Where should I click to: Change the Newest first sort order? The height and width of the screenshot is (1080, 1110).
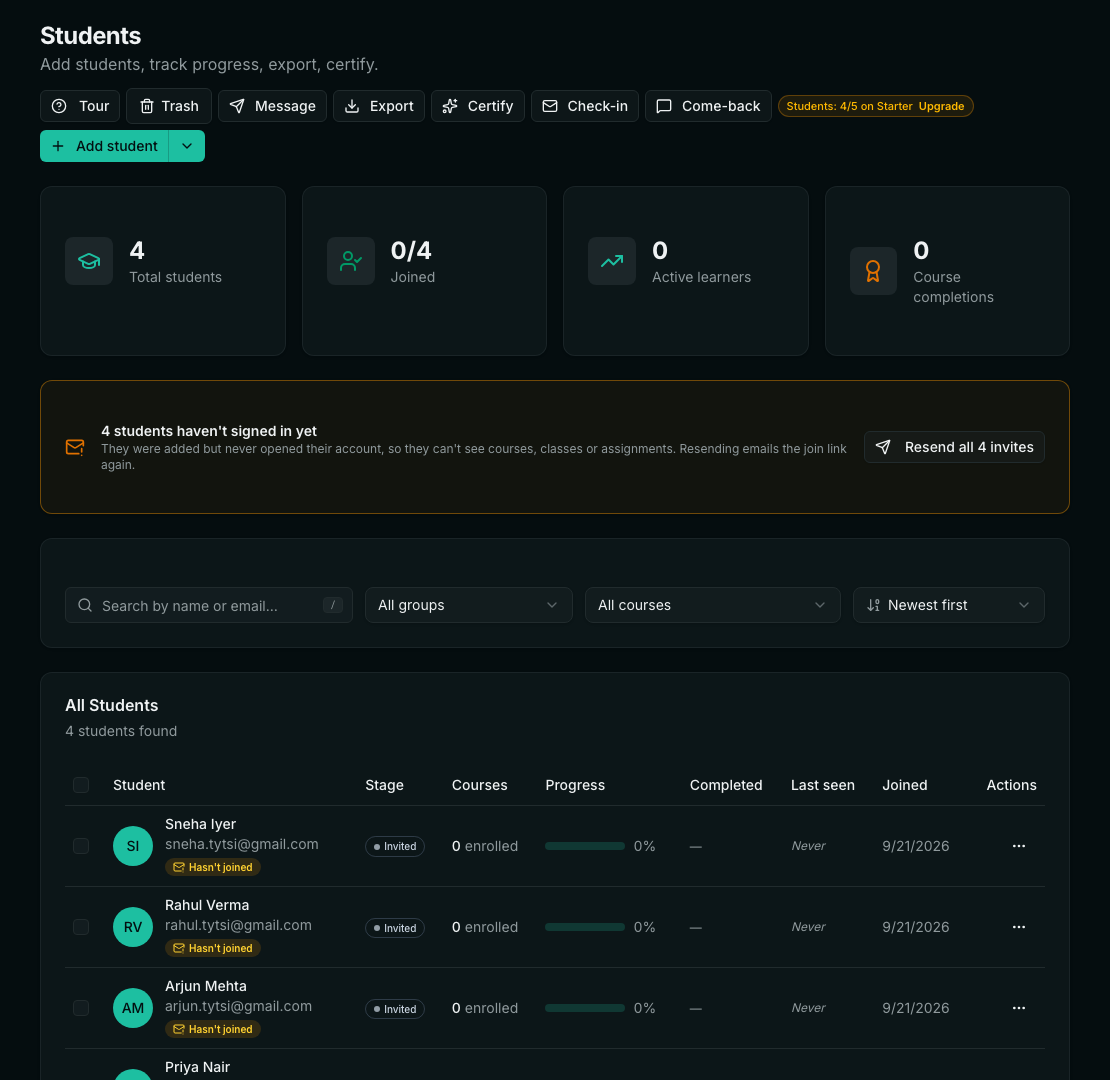948,605
